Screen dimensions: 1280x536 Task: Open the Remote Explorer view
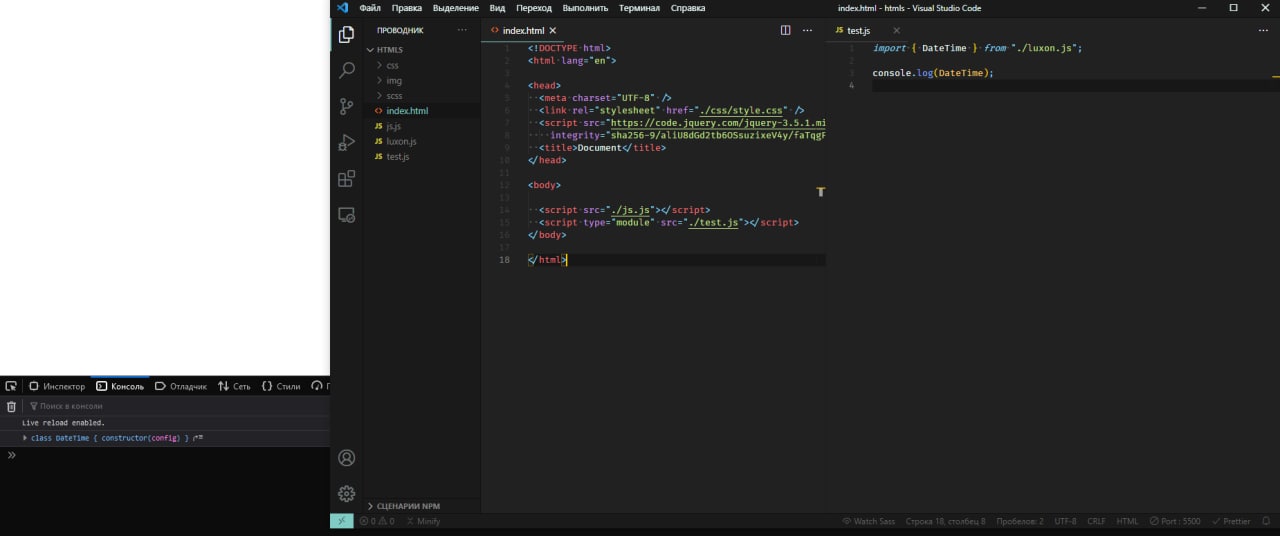point(346,215)
